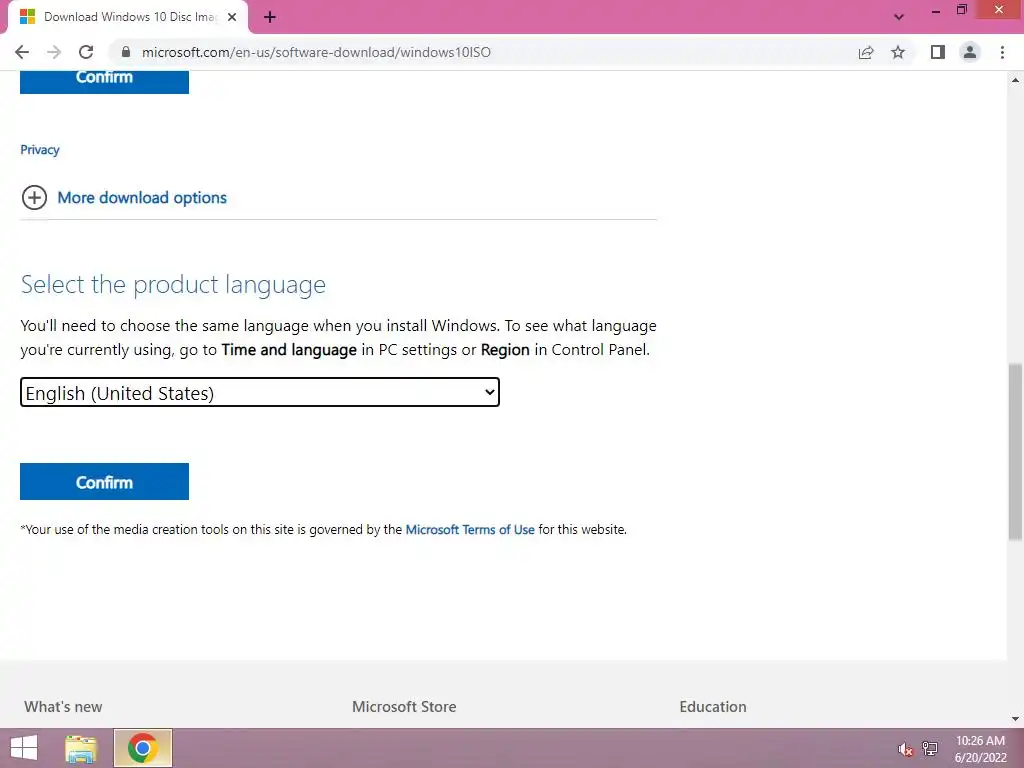Click the upper Confirm button
The image size is (1024, 768).
pos(104,81)
